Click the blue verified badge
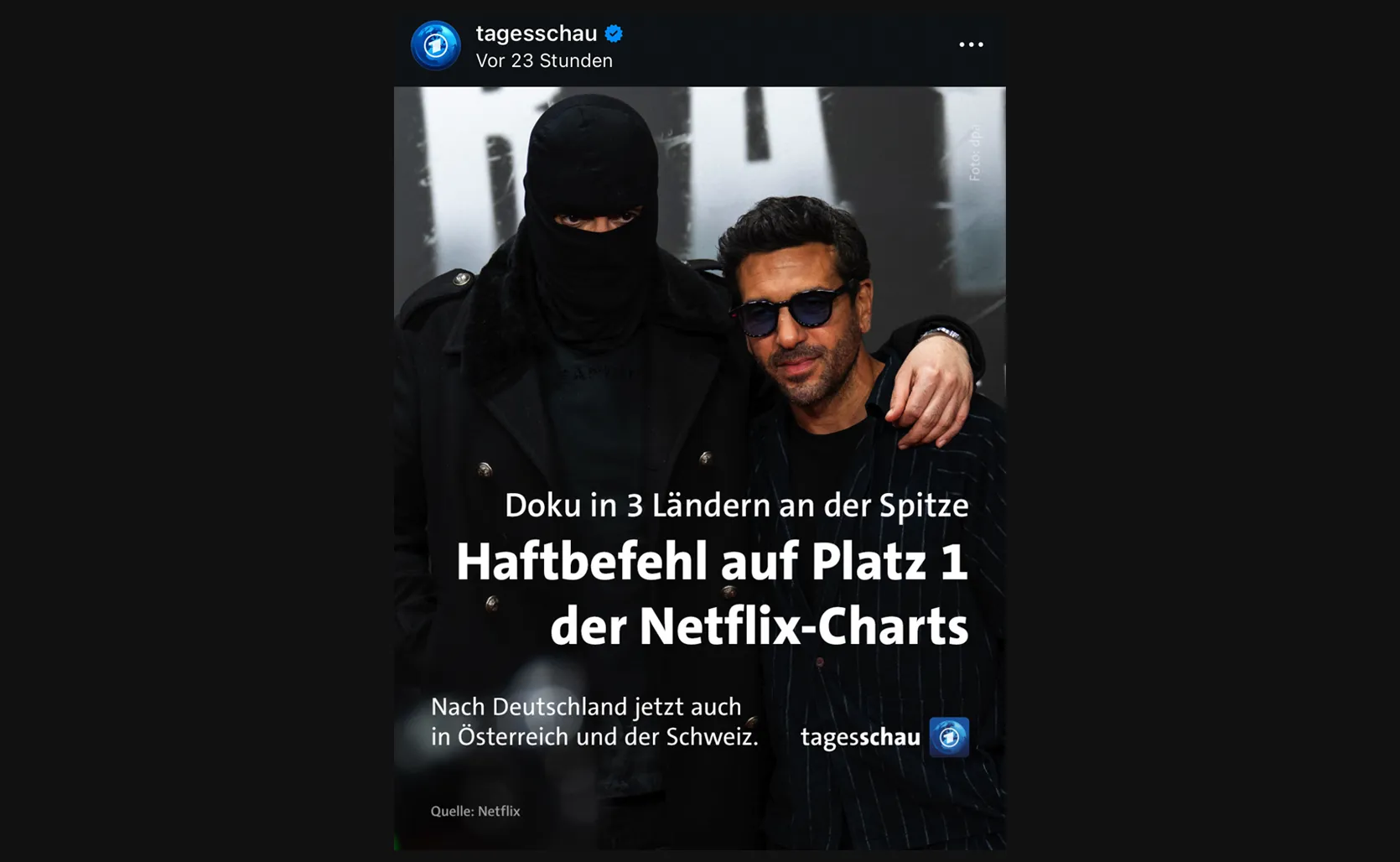Image resolution: width=1400 pixels, height=862 pixels. (614, 34)
